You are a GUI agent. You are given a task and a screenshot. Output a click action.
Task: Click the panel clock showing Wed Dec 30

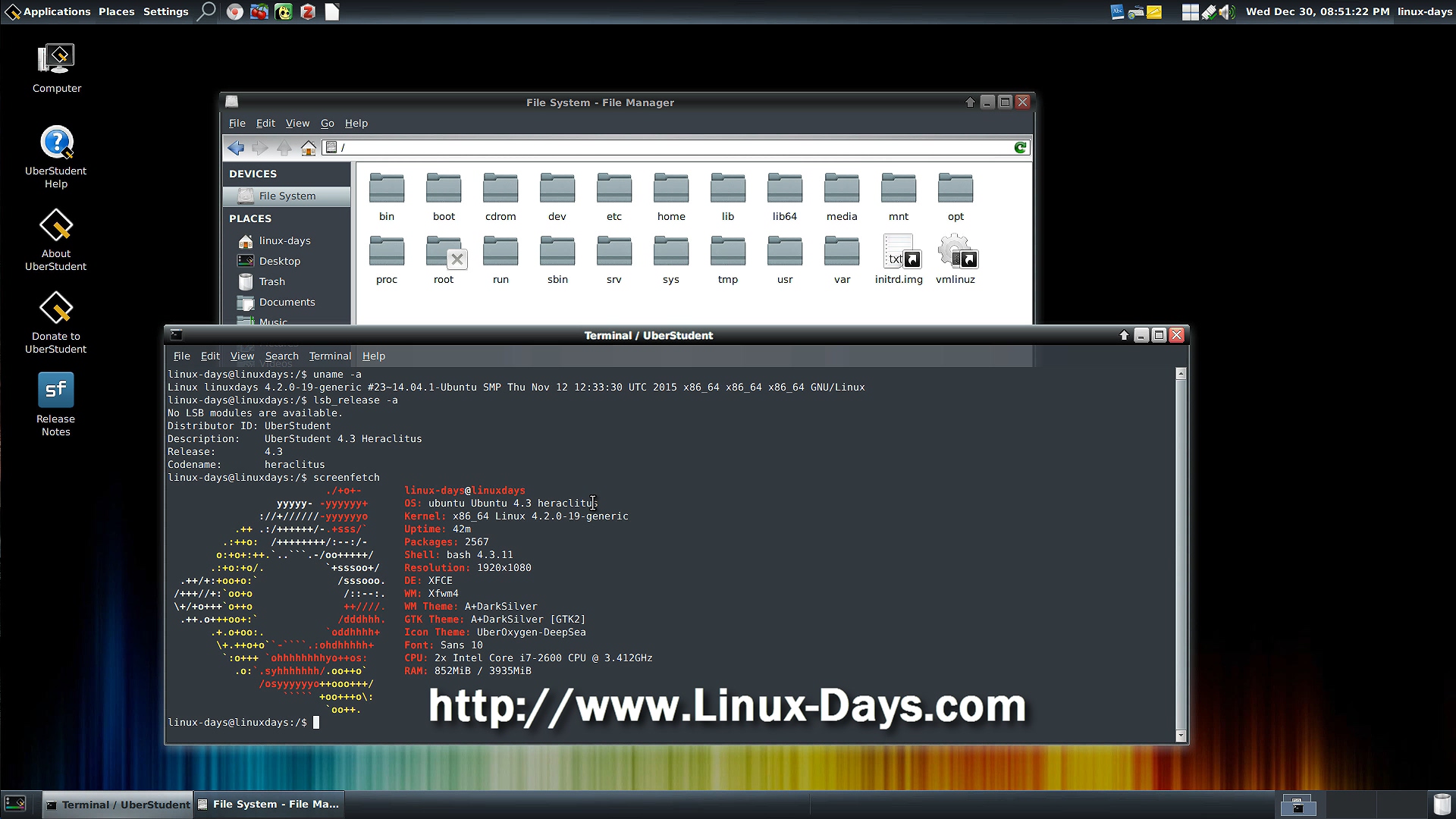[1317, 11]
